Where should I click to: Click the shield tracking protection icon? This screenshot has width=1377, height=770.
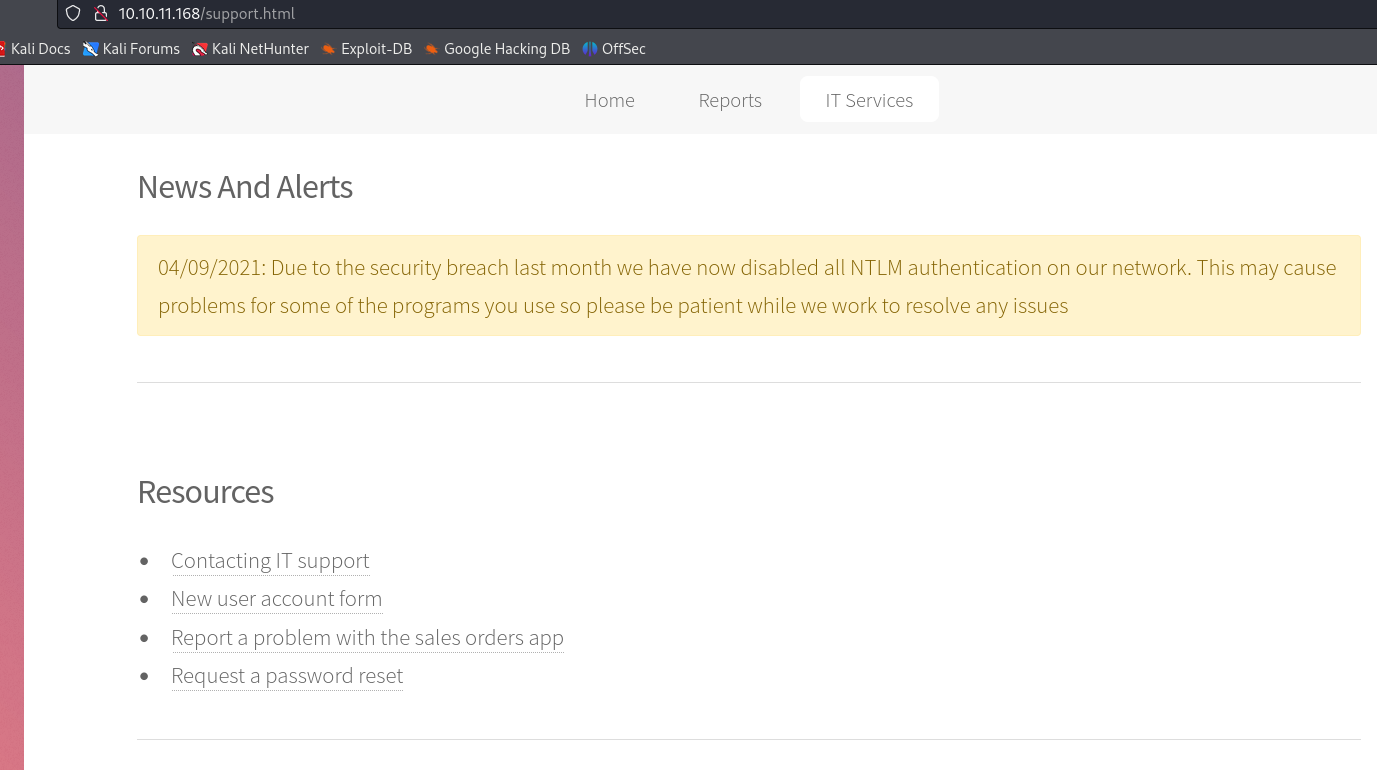73,14
